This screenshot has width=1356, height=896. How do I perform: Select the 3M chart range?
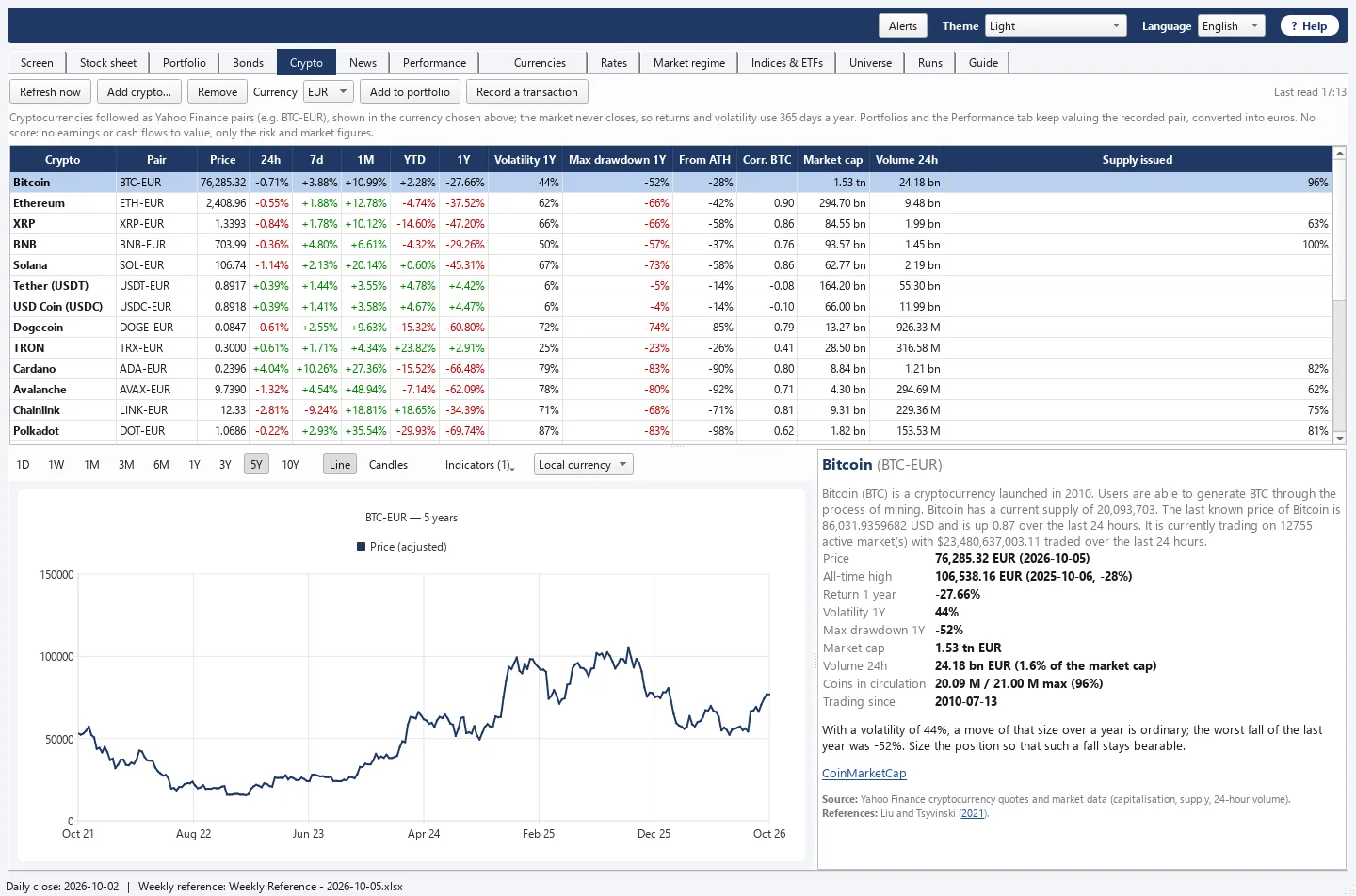point(126,464)
